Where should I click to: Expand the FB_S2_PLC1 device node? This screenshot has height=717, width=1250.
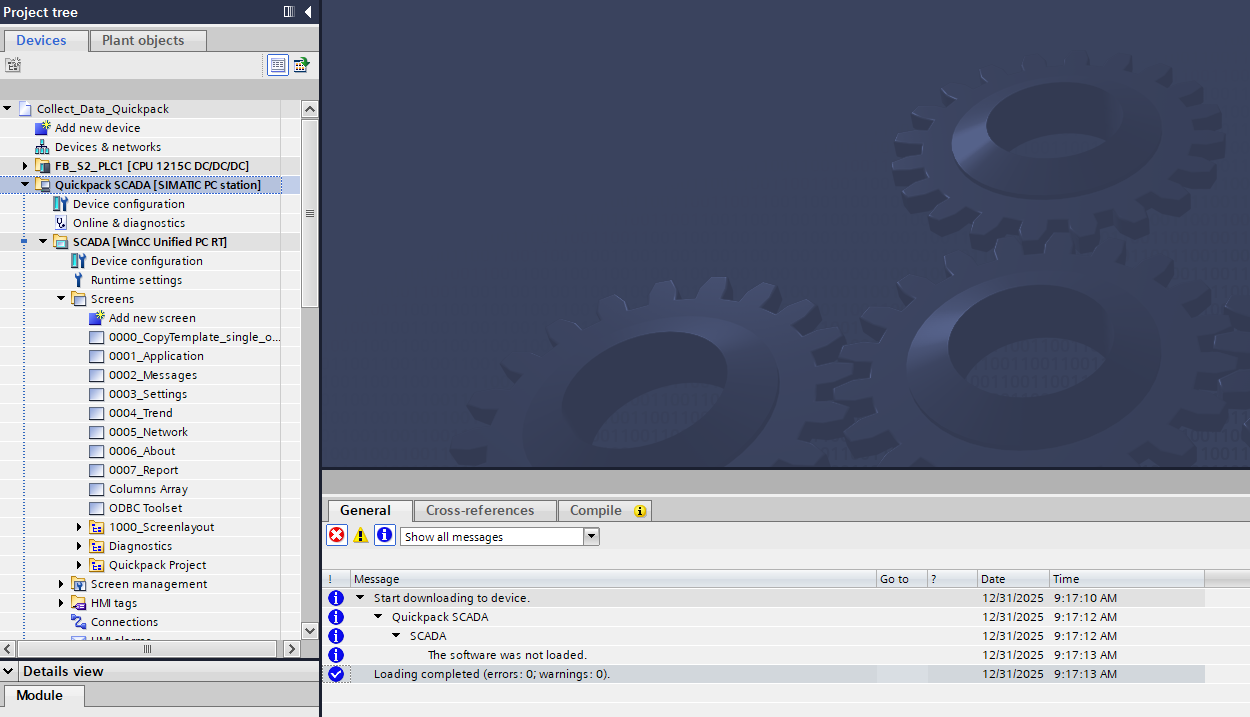(x=26, y=166)
